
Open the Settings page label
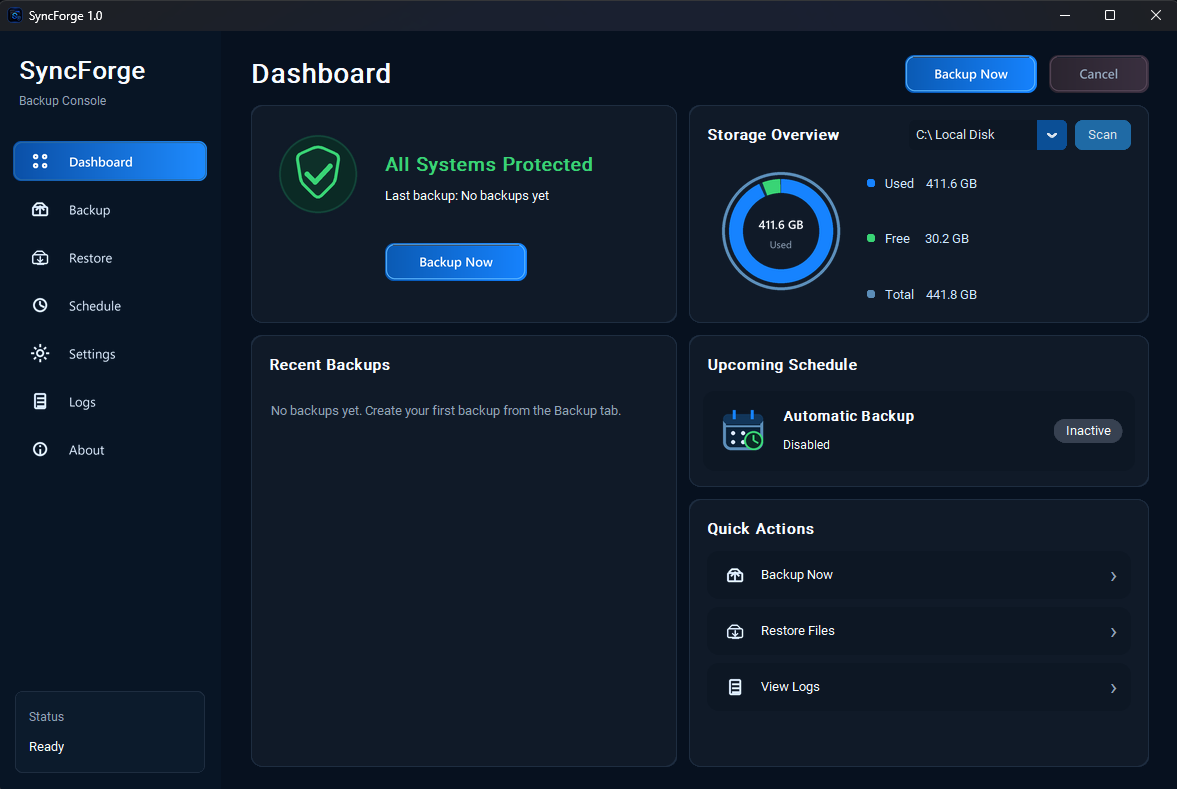tap(92, 354)
